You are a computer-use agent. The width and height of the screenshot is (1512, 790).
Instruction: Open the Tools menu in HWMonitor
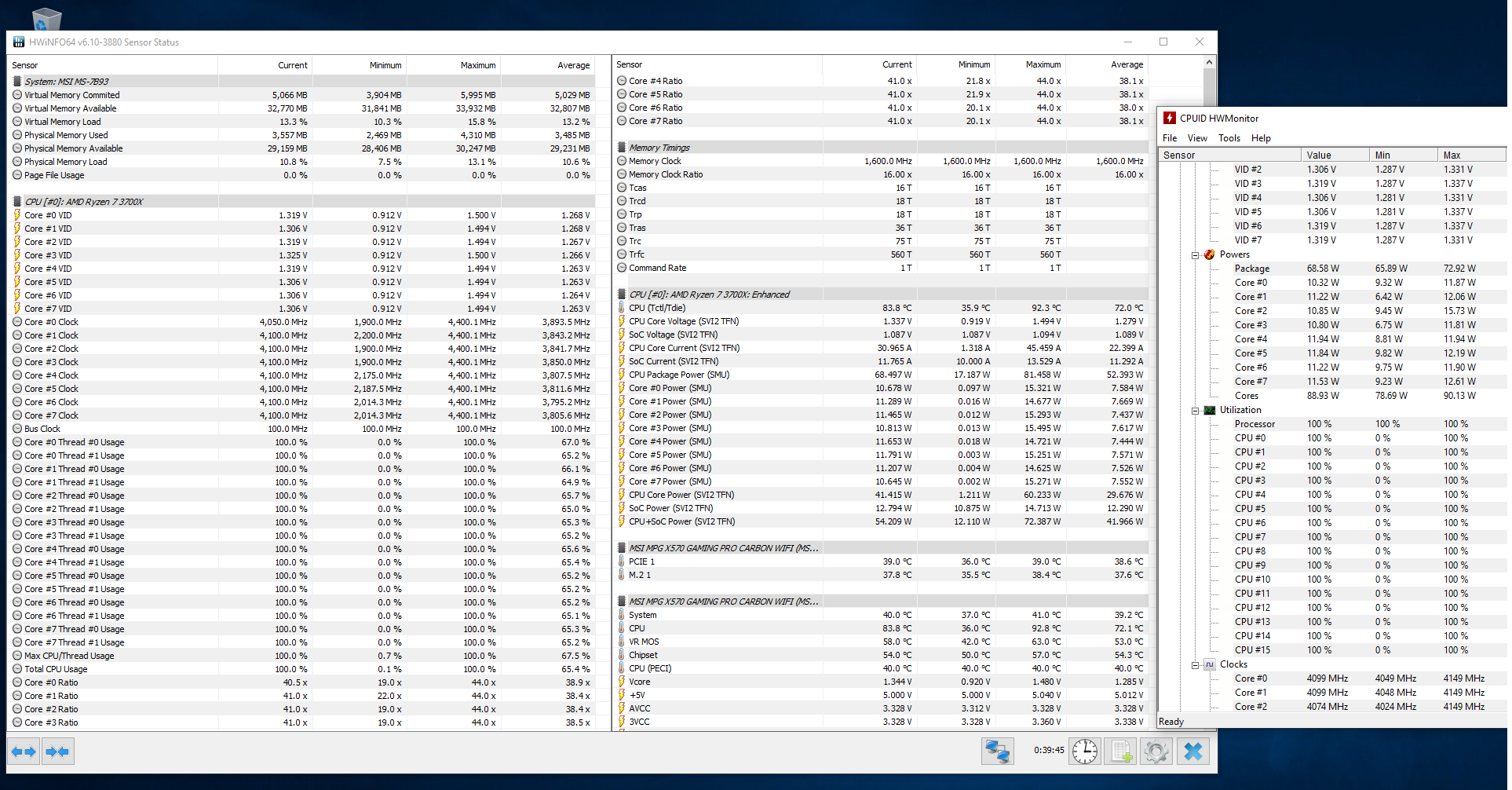1229,138
